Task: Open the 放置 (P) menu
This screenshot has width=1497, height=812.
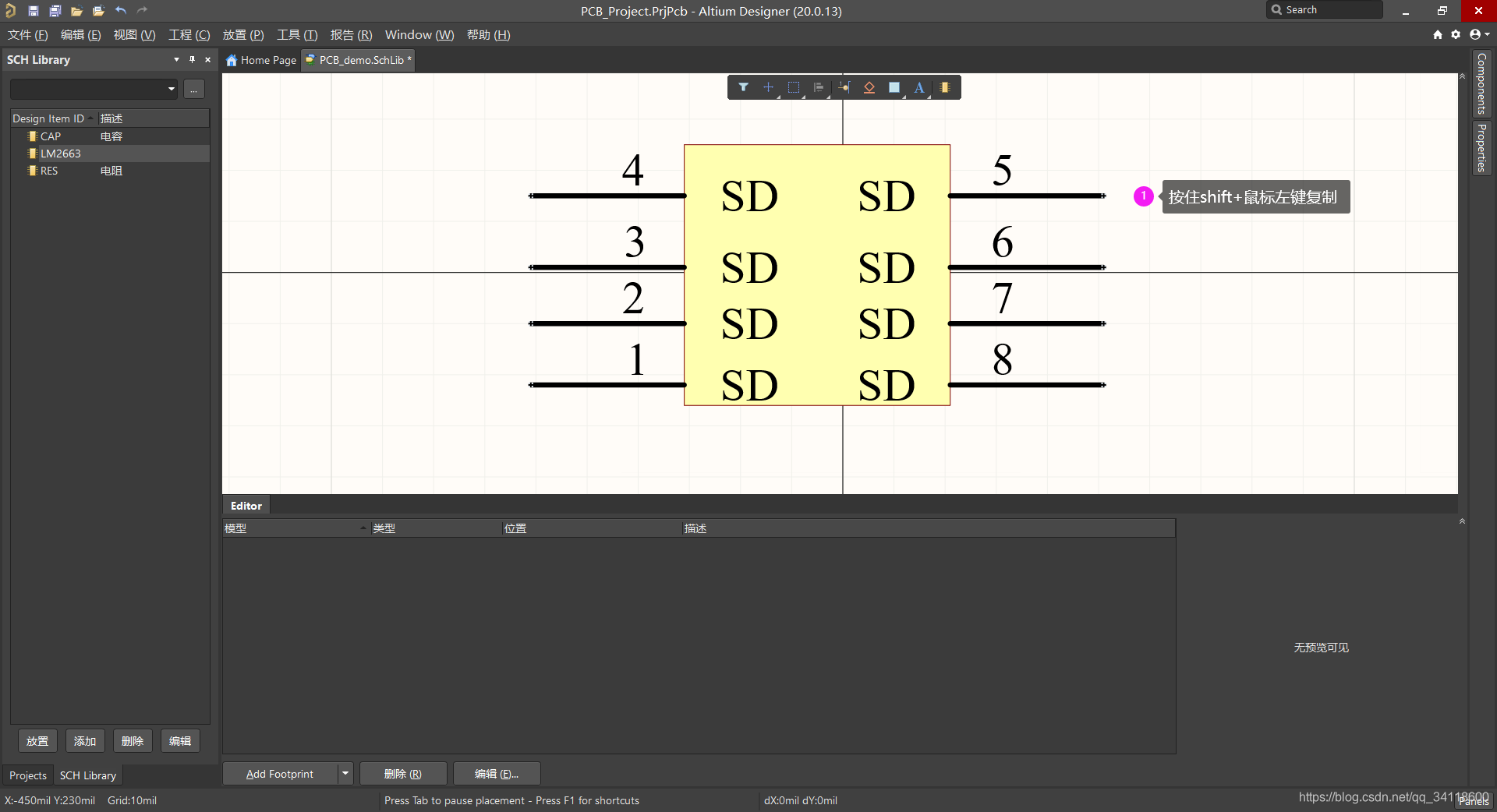Action: (243, 34)
